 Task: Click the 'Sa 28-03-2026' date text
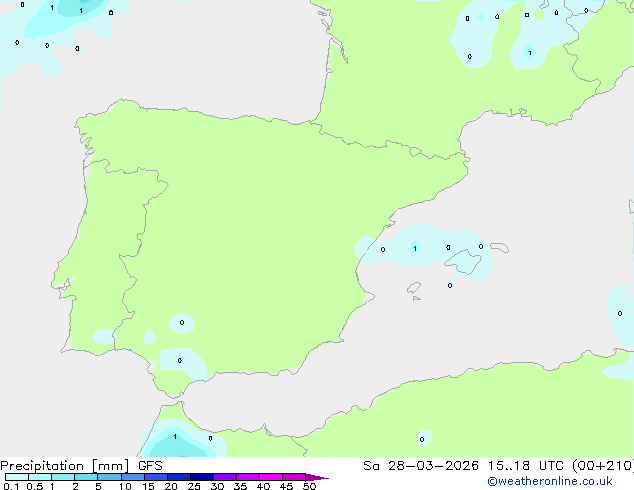[421, 466]
